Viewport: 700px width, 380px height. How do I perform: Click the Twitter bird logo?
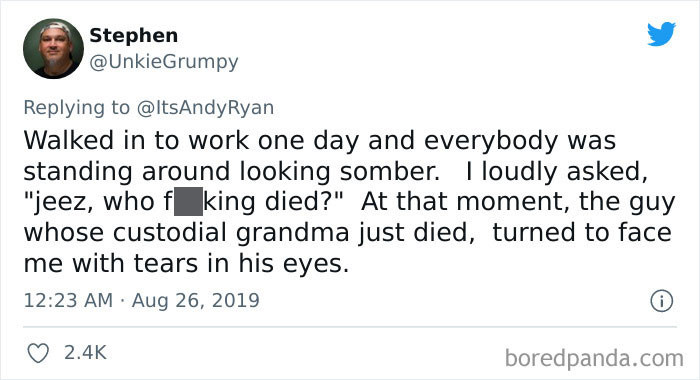(x=661, y=33)
